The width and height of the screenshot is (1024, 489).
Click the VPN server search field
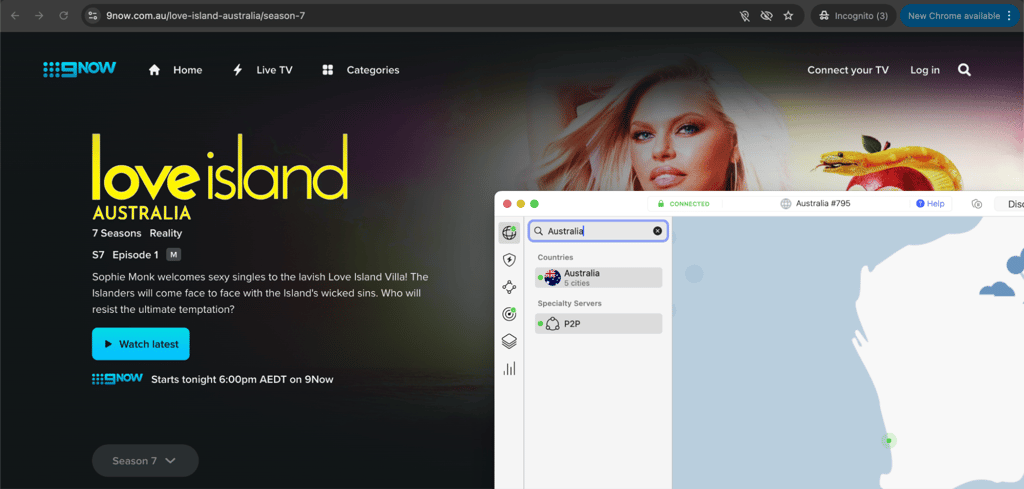(598, 231)
